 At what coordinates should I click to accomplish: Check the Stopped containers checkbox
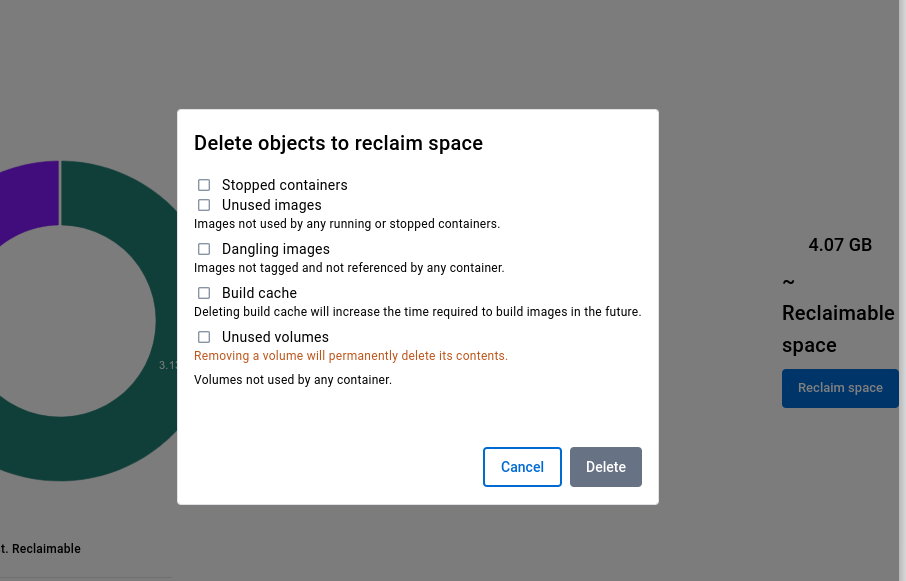pos(204,185)
